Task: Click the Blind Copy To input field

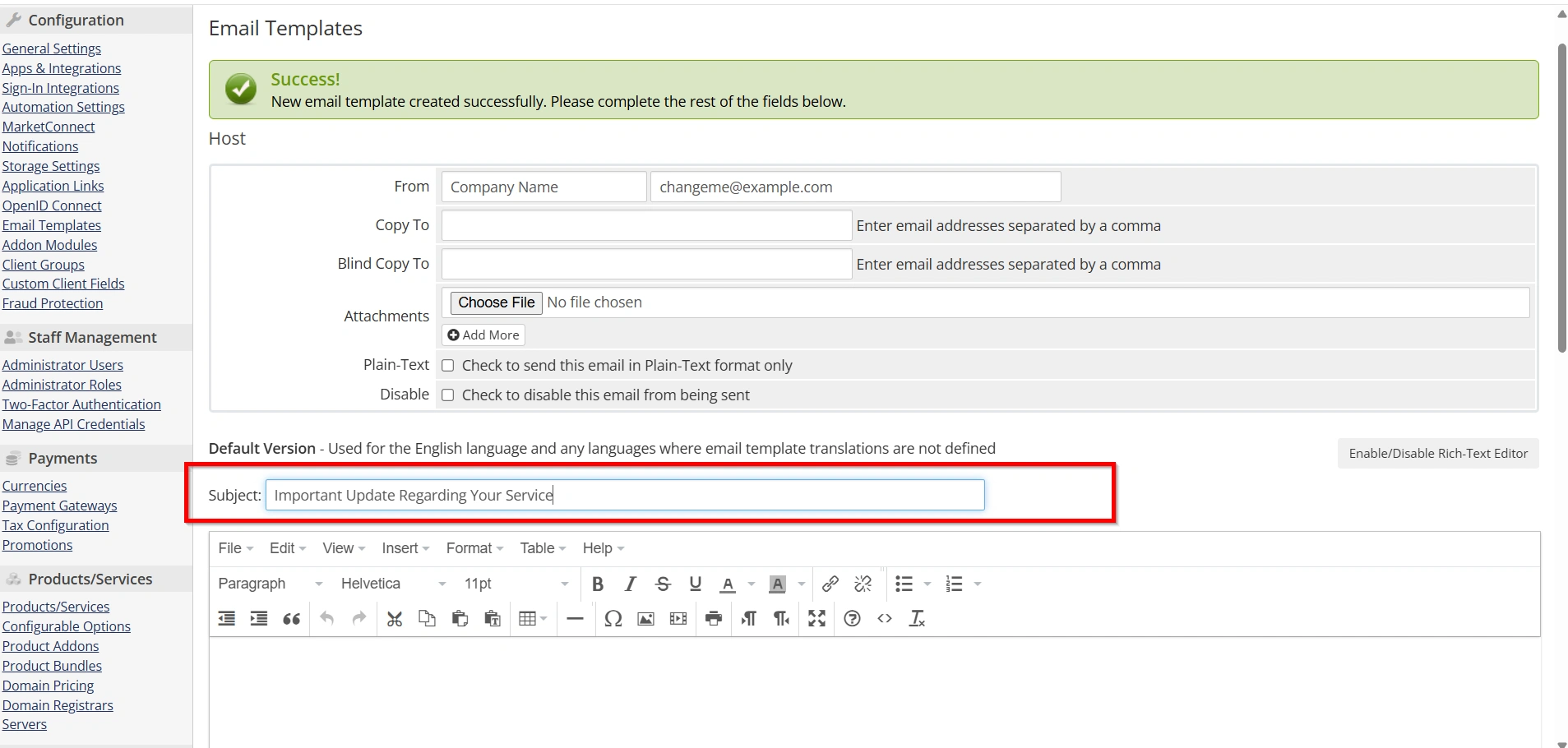Action: click(x=646, y=264)
